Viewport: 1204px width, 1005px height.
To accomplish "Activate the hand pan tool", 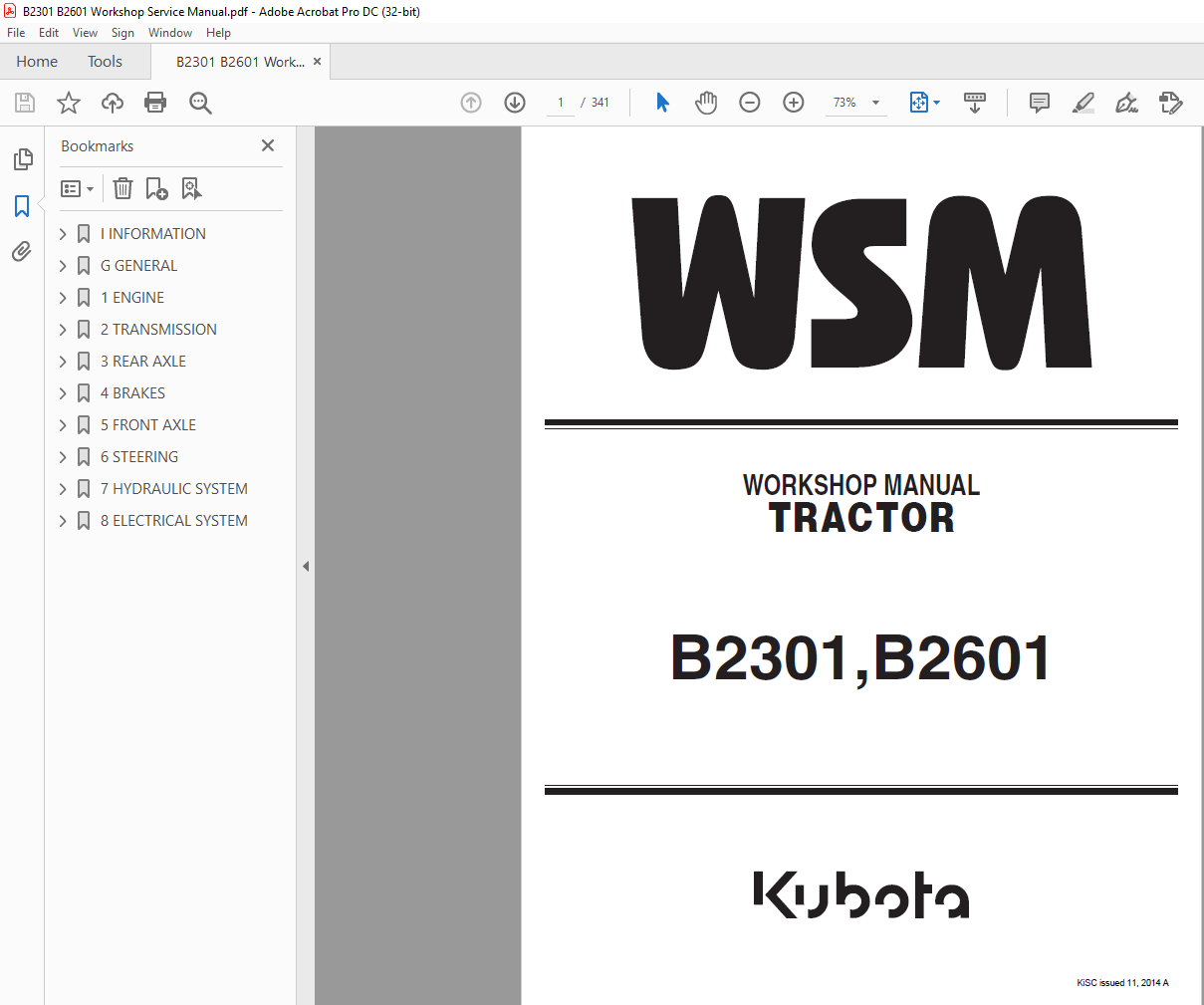I will pyautogui.click(x=706, y=103).
